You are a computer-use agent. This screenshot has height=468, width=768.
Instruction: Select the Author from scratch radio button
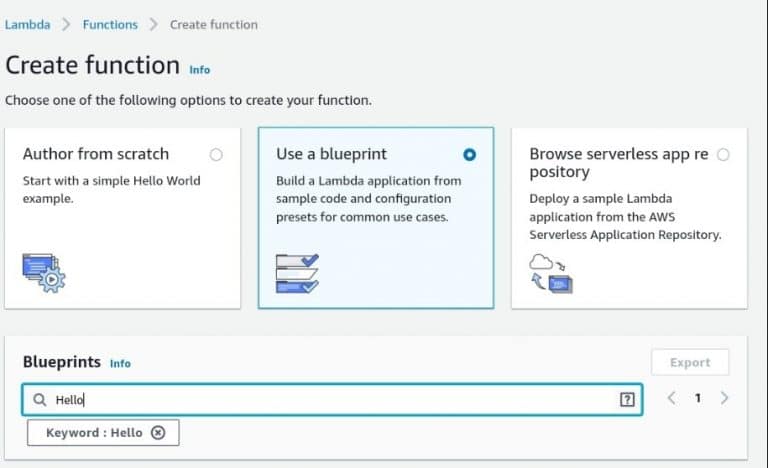(x=216, y=155)
